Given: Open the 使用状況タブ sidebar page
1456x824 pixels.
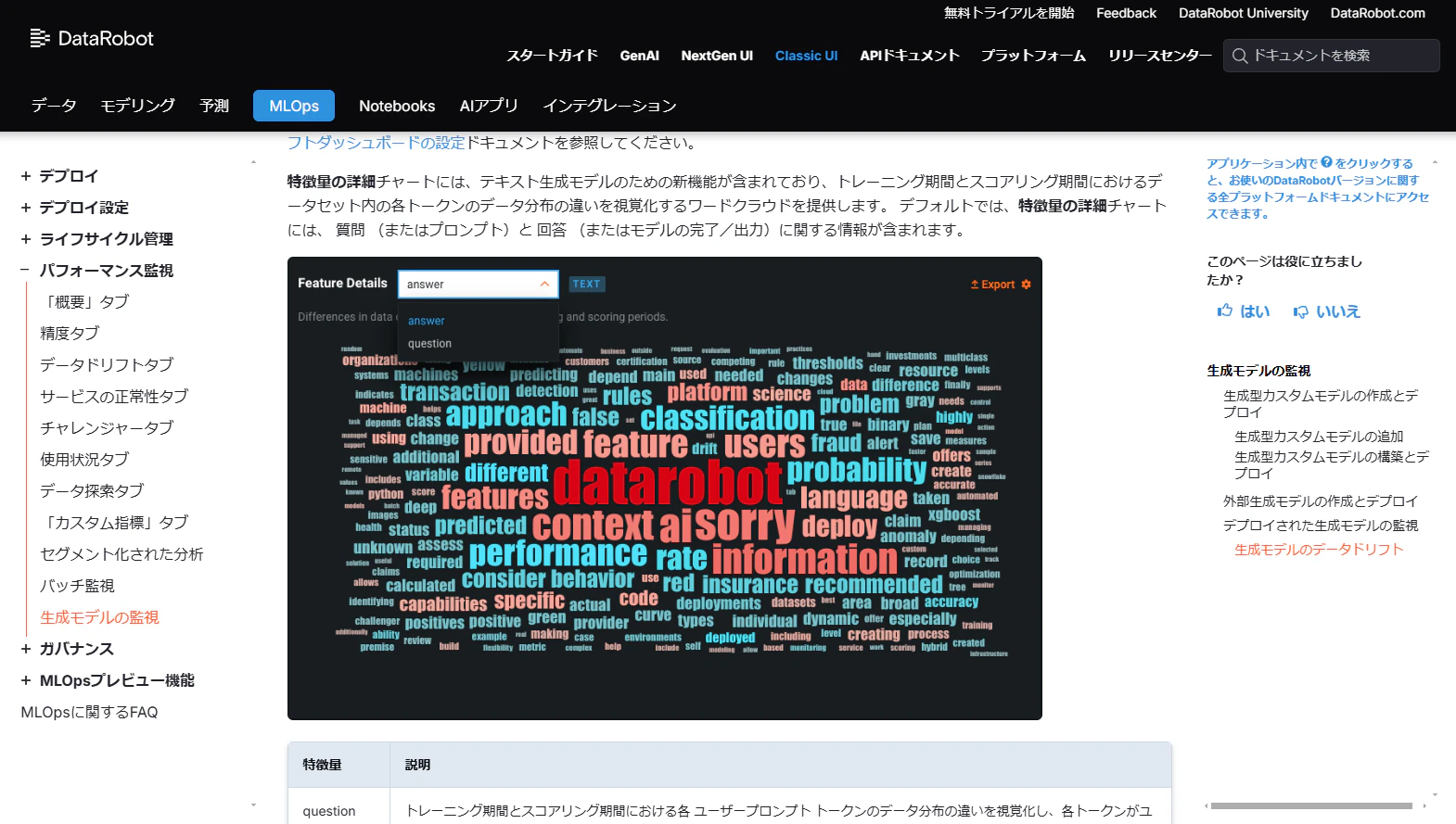Looking at the screenshot, I should coord(84,460).
